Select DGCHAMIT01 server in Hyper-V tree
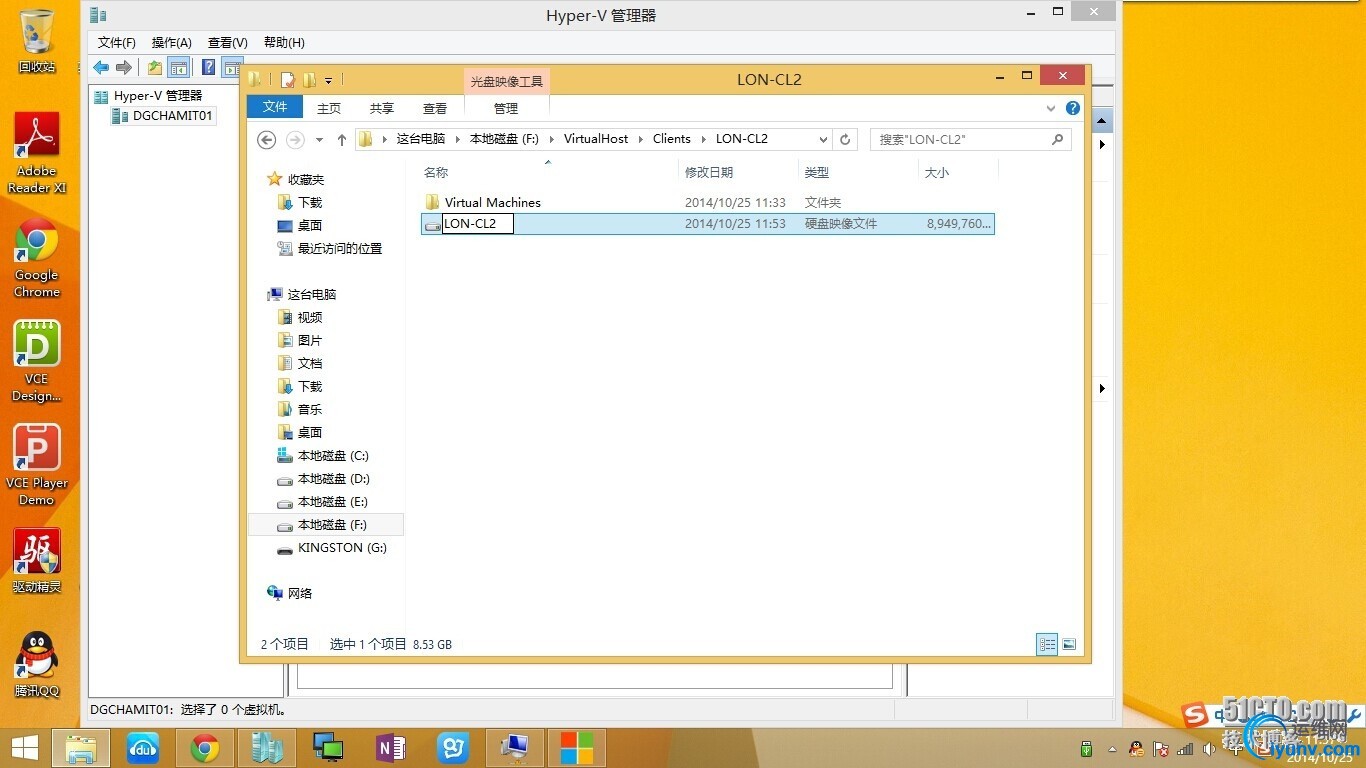The image size is (1366, 768). pyautogui.click(x=172, y=116)
